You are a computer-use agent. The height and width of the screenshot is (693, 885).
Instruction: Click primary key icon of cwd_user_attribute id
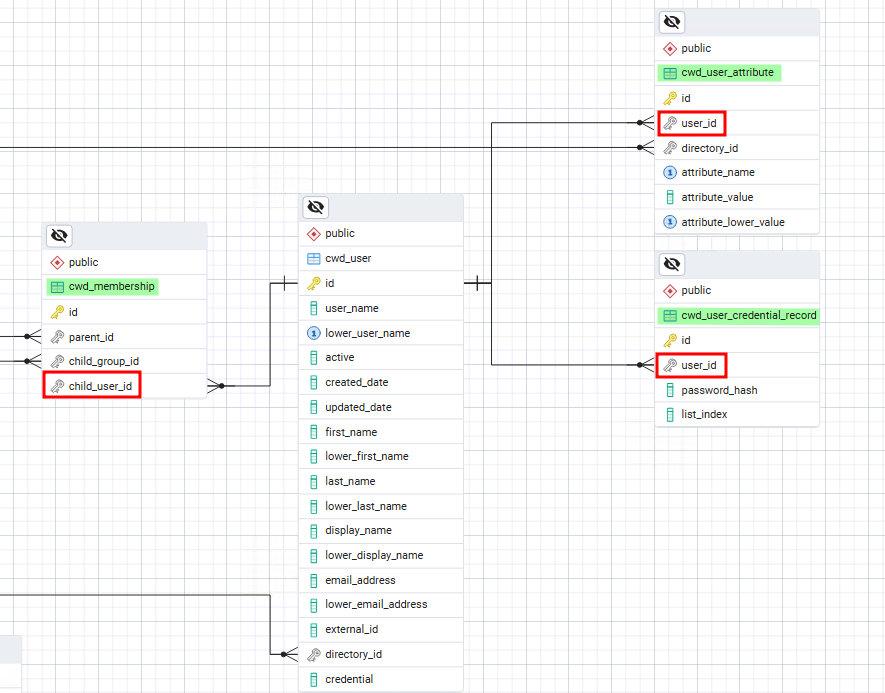tap(669, 98)
